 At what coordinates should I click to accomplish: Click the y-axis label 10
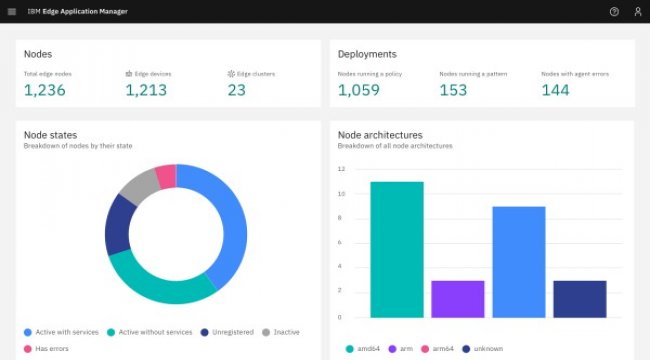click(341, 194)
